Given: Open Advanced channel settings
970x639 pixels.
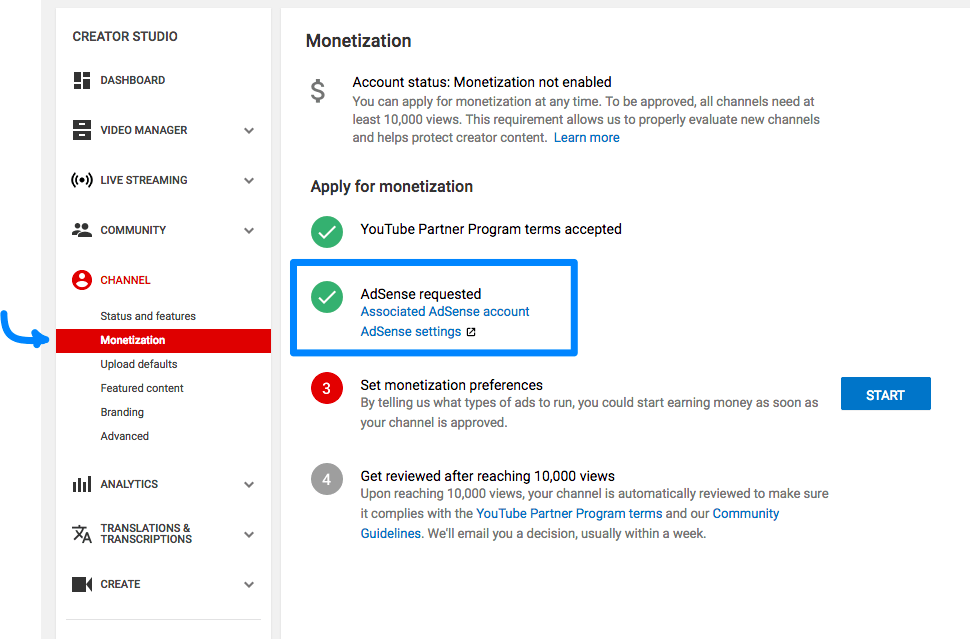Looking at the screenshot, I should (124, 436).
